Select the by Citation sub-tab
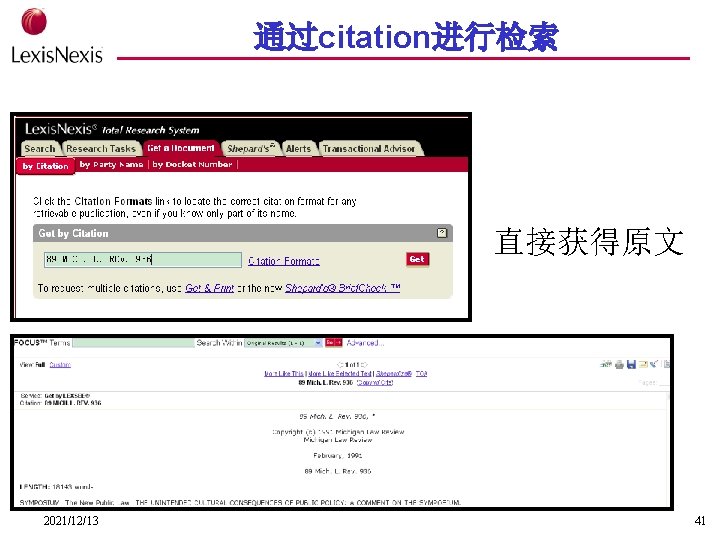The height and width of the screenshot is (540, 720). [x=45, y=166]
